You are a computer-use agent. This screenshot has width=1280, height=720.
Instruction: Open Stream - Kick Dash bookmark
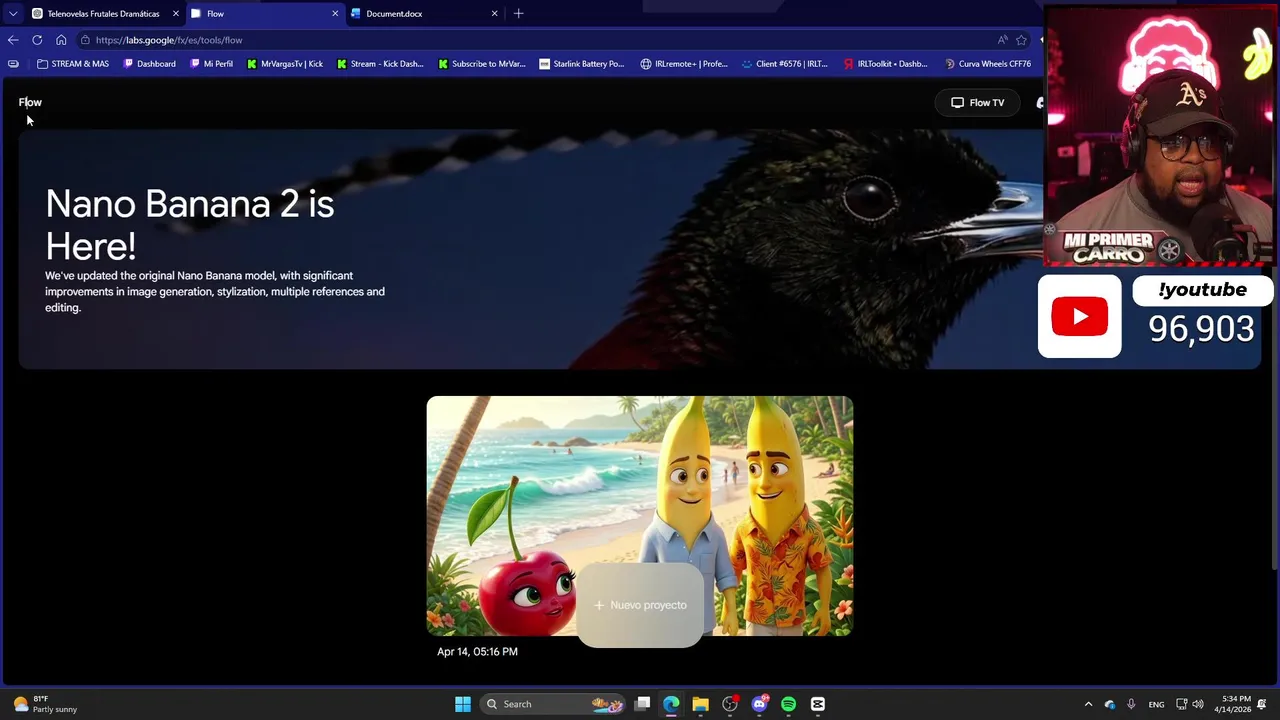380,64
